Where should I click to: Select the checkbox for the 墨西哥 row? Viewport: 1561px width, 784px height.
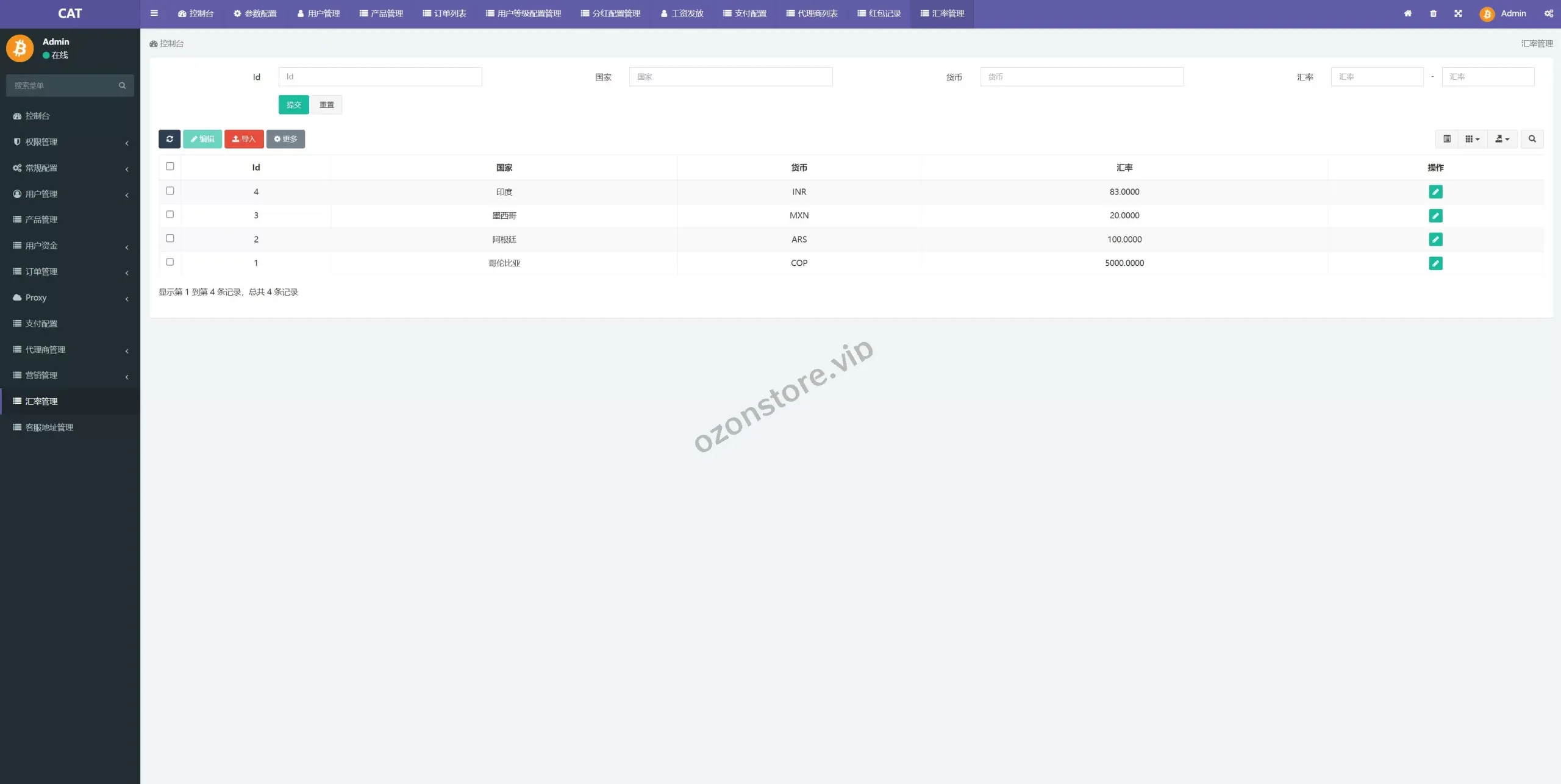click(170, 215)
